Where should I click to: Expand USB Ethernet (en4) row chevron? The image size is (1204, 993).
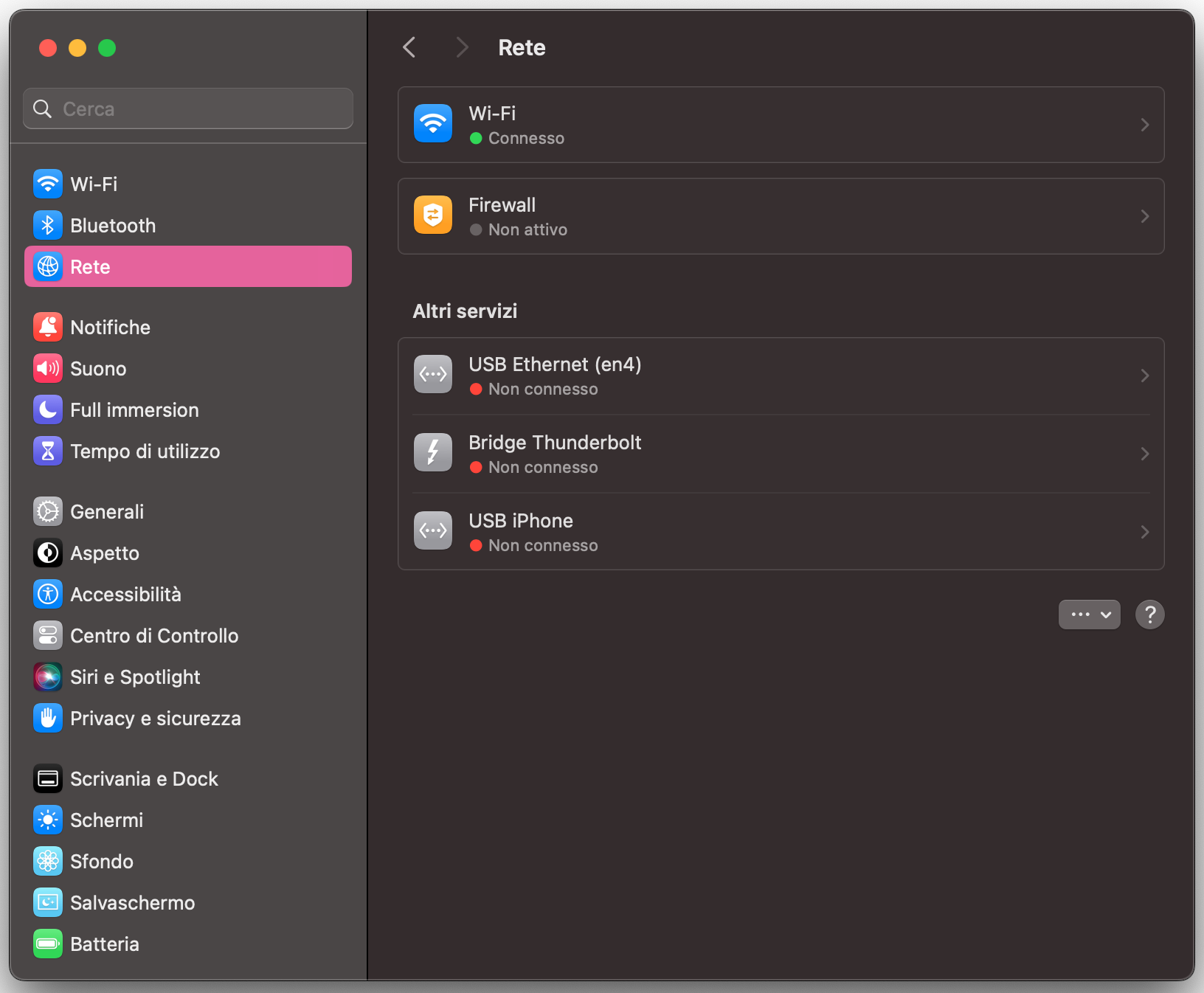(1144, 376)
